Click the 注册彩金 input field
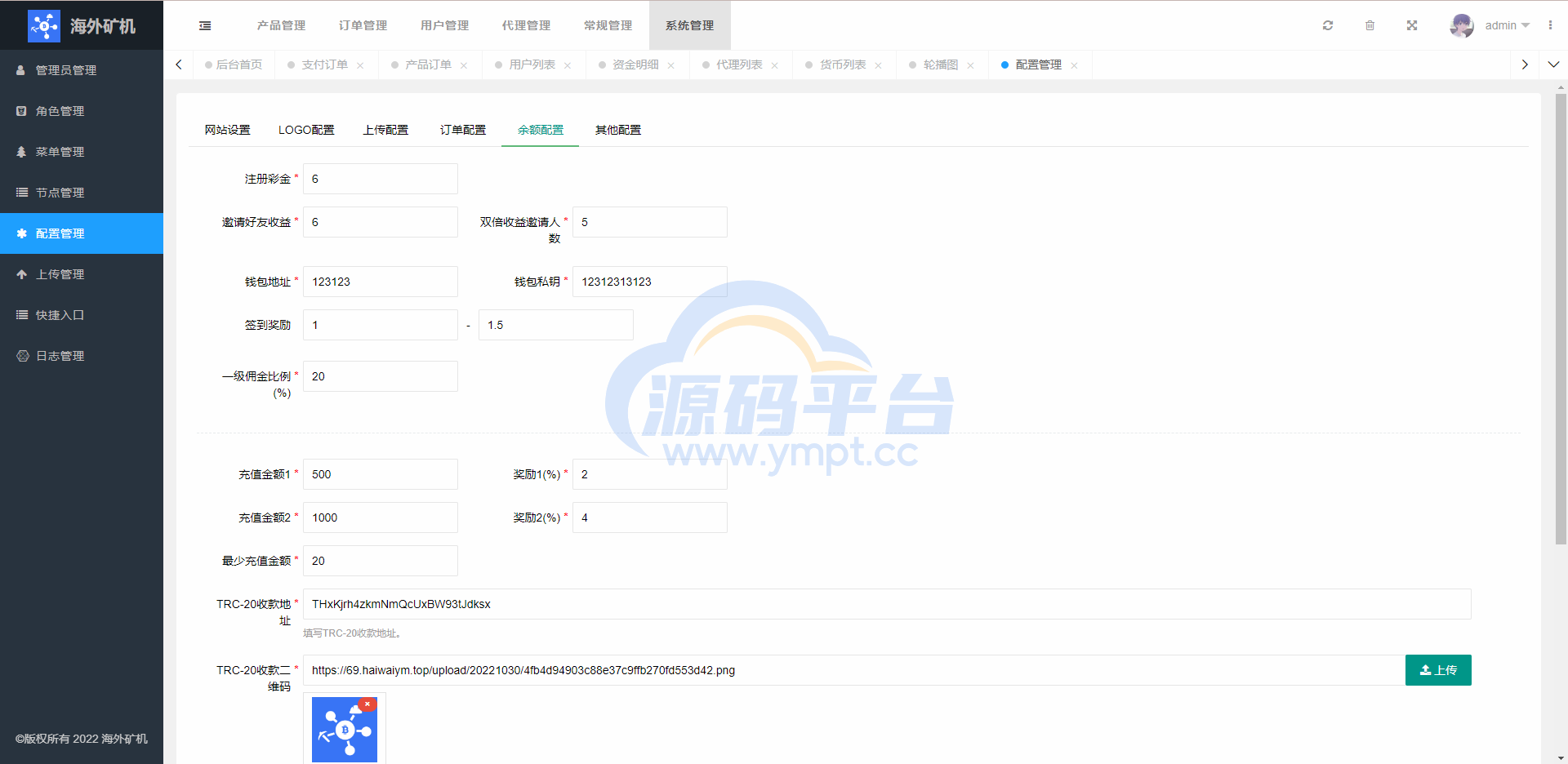The height and width of the screenshot is (764, 1568). tap(381, 179)
